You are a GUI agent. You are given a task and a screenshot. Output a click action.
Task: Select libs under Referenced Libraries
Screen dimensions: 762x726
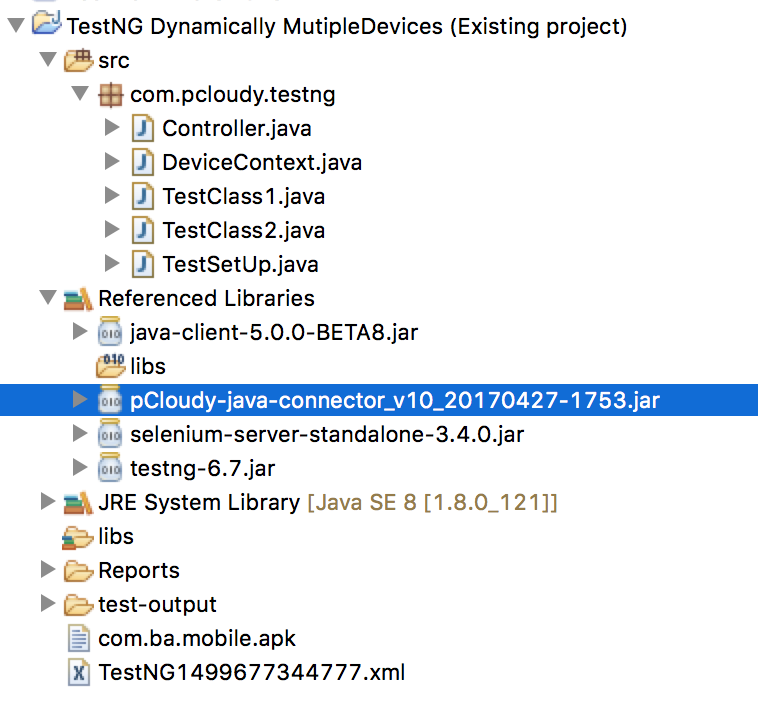pos(148,366)
